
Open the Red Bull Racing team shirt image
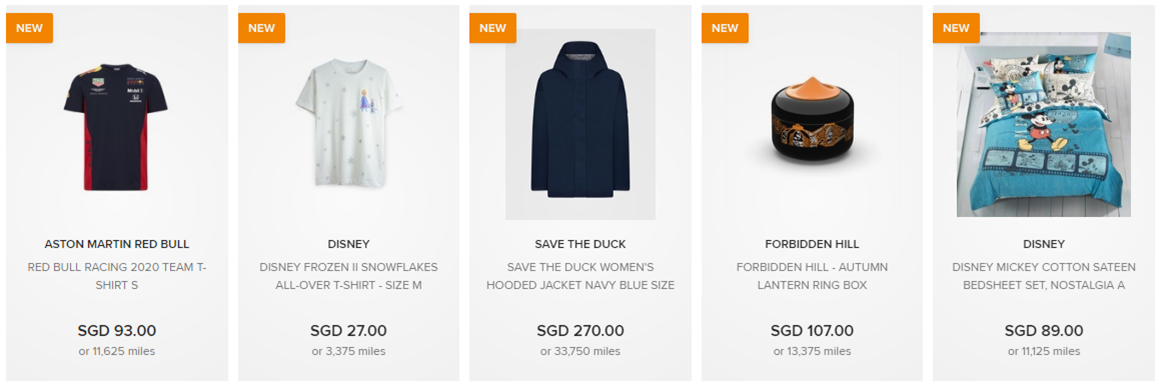coord(115,126)
